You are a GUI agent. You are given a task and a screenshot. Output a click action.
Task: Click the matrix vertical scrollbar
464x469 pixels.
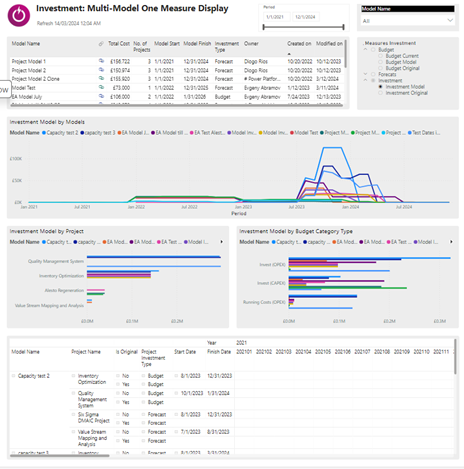click(455, 357)
